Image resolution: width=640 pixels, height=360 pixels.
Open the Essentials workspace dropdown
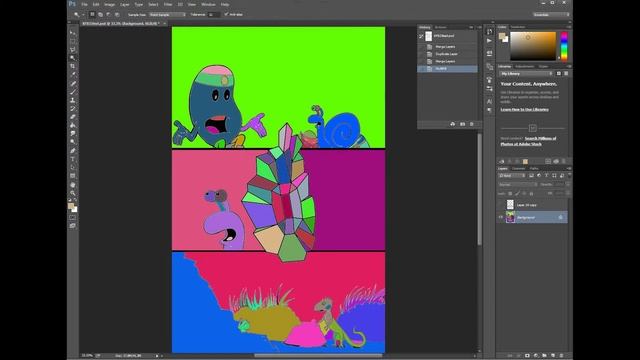click(551, 14)
